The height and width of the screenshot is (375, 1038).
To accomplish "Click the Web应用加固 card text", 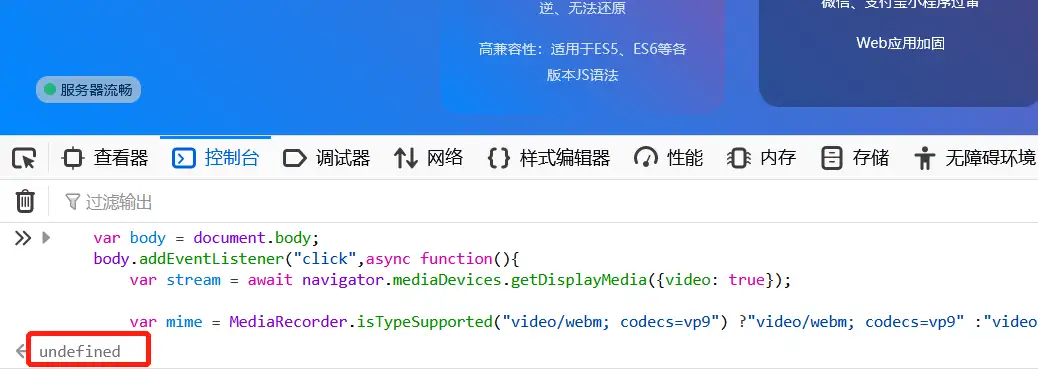I will (900, 43).
